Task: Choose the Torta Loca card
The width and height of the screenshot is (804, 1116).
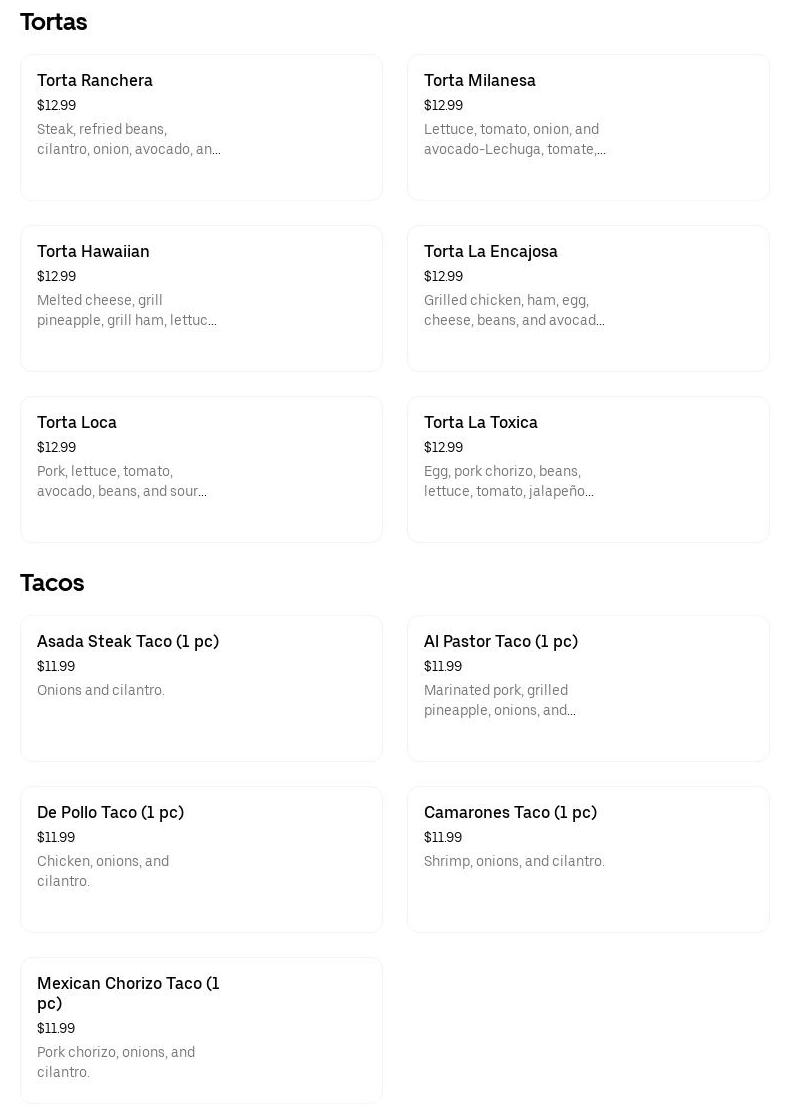Action: click(201, 469)
